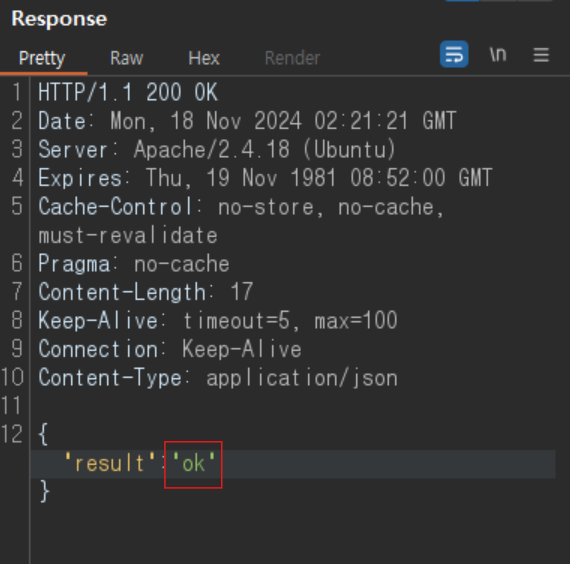Open the response hamburger options menu

tap(541, 55)
